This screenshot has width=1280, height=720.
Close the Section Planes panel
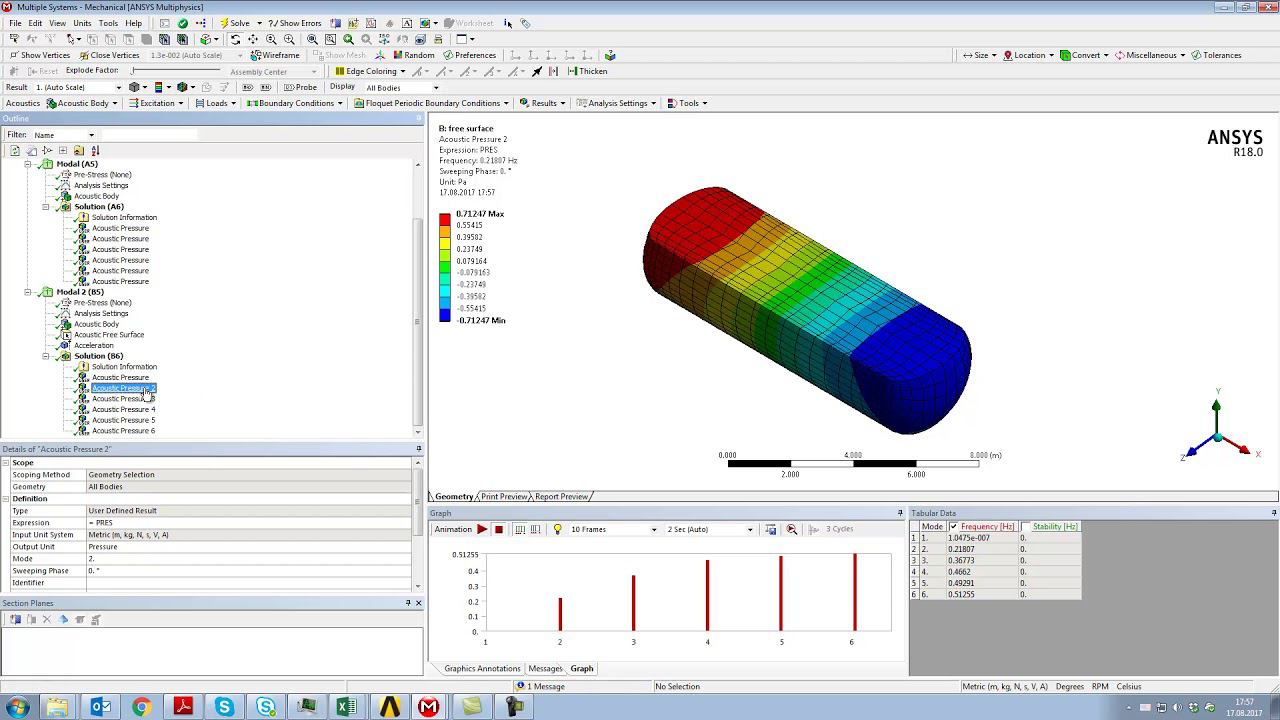pyautogui.click(x=418, y=603)
